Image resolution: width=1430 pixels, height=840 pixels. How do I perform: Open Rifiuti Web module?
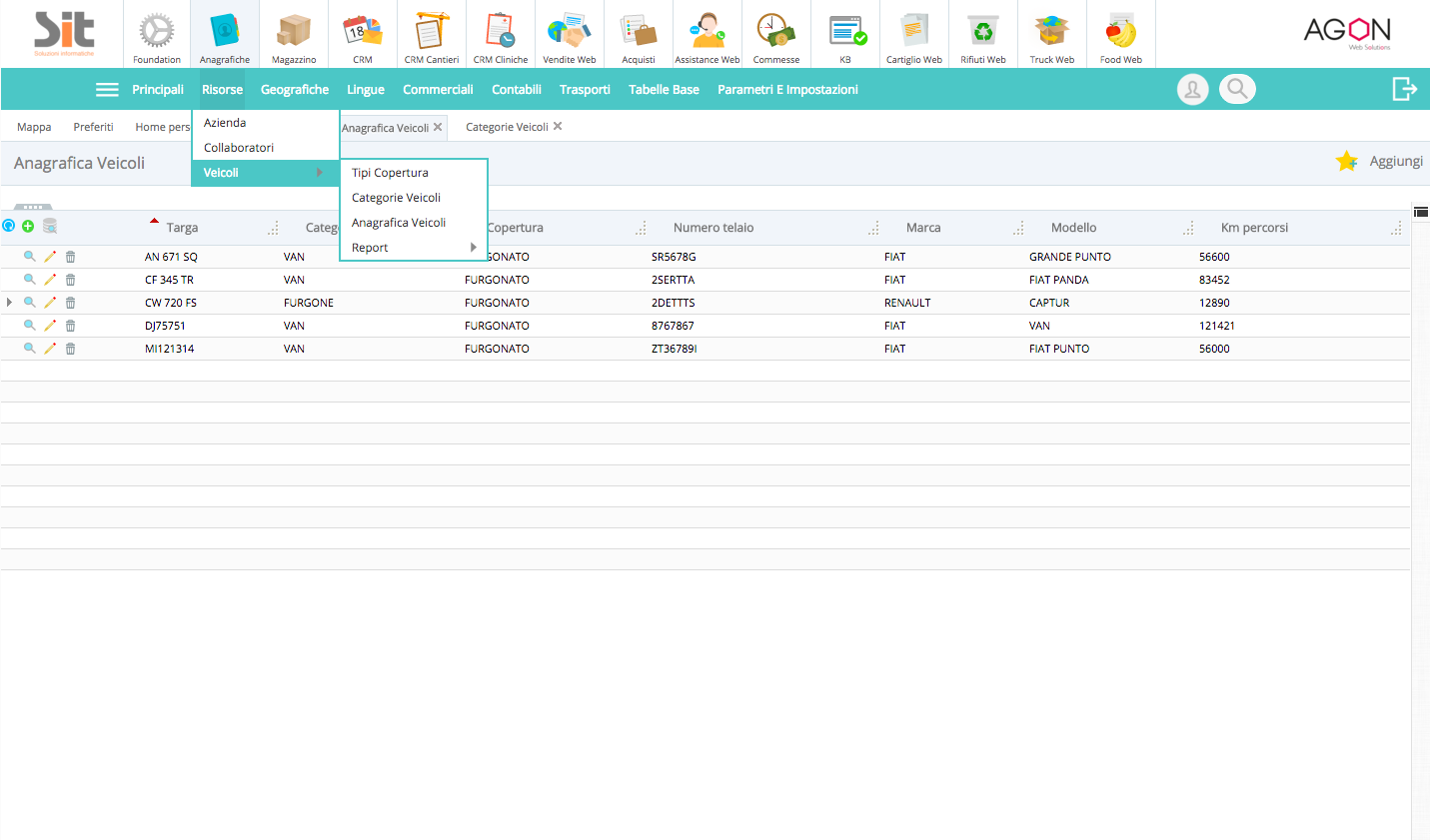click(x=983, y=35)
